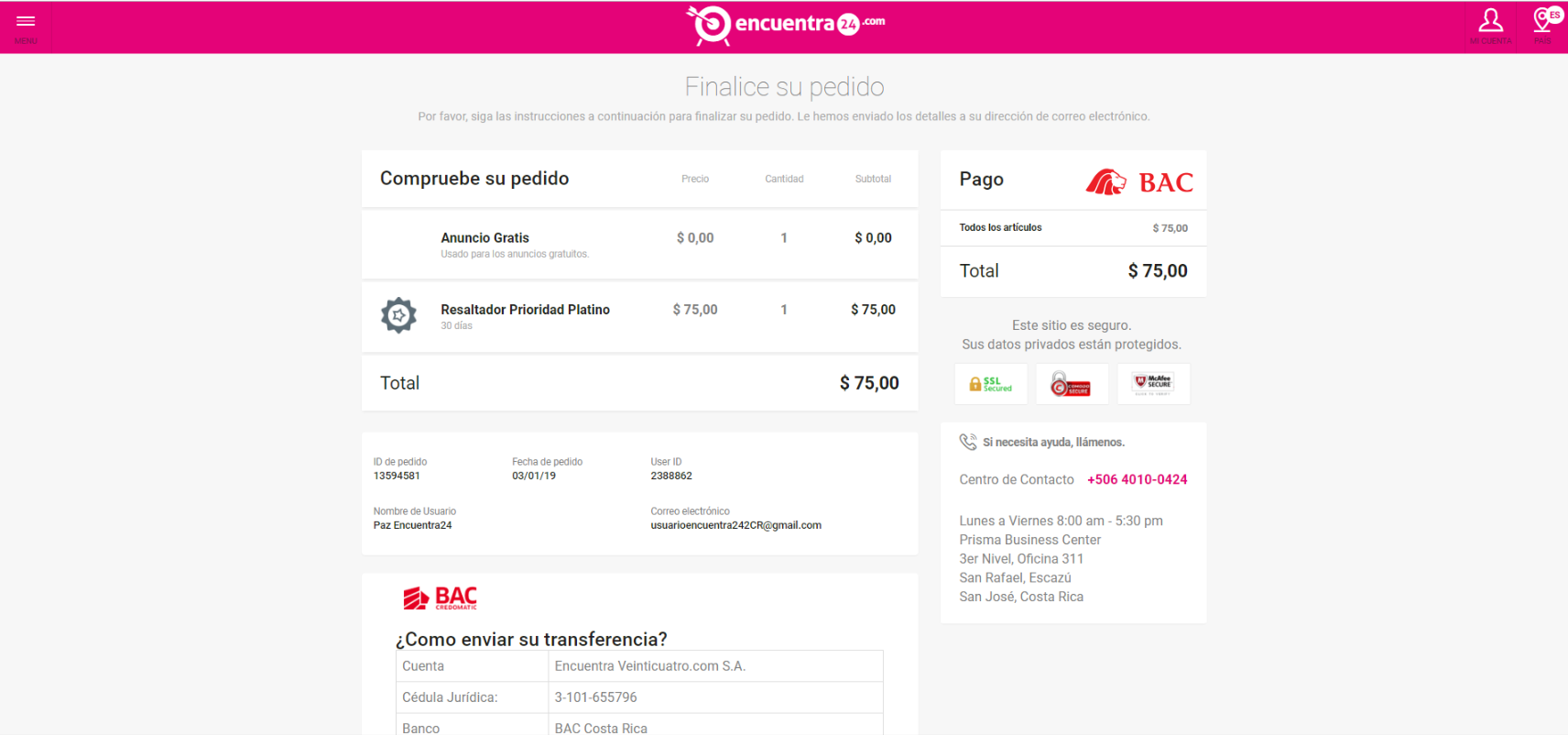The height and width of the screenshot is (735, 1568).
Task: Click the Anuncio Gratis item name
Action: (485, 237)
